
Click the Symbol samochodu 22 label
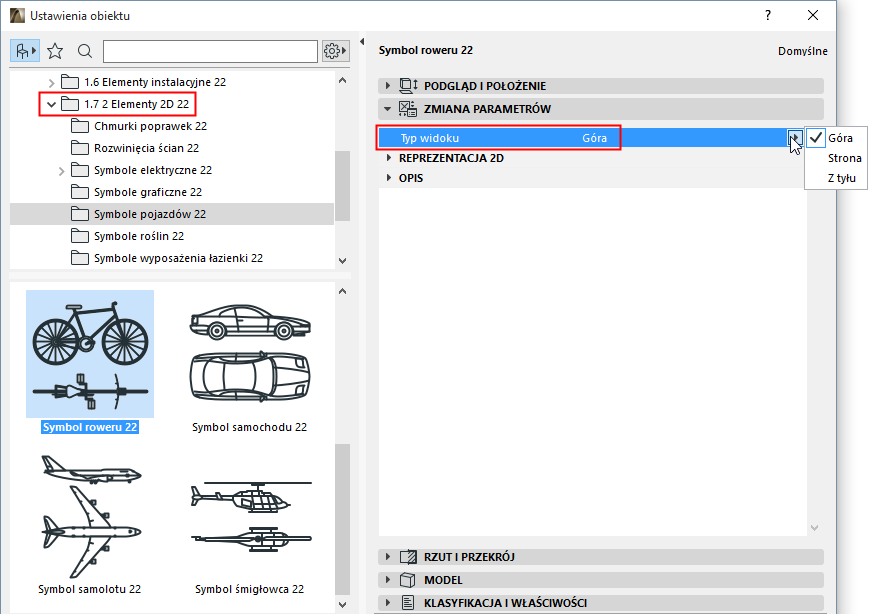[x=249, y=427]
